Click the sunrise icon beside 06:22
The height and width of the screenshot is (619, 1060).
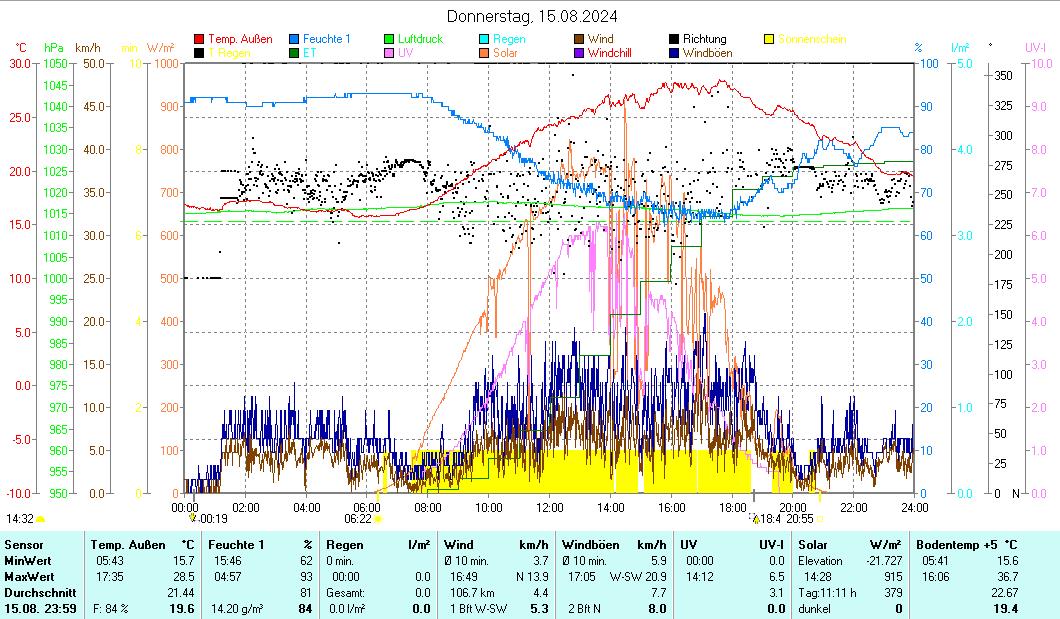pos(378,519)
